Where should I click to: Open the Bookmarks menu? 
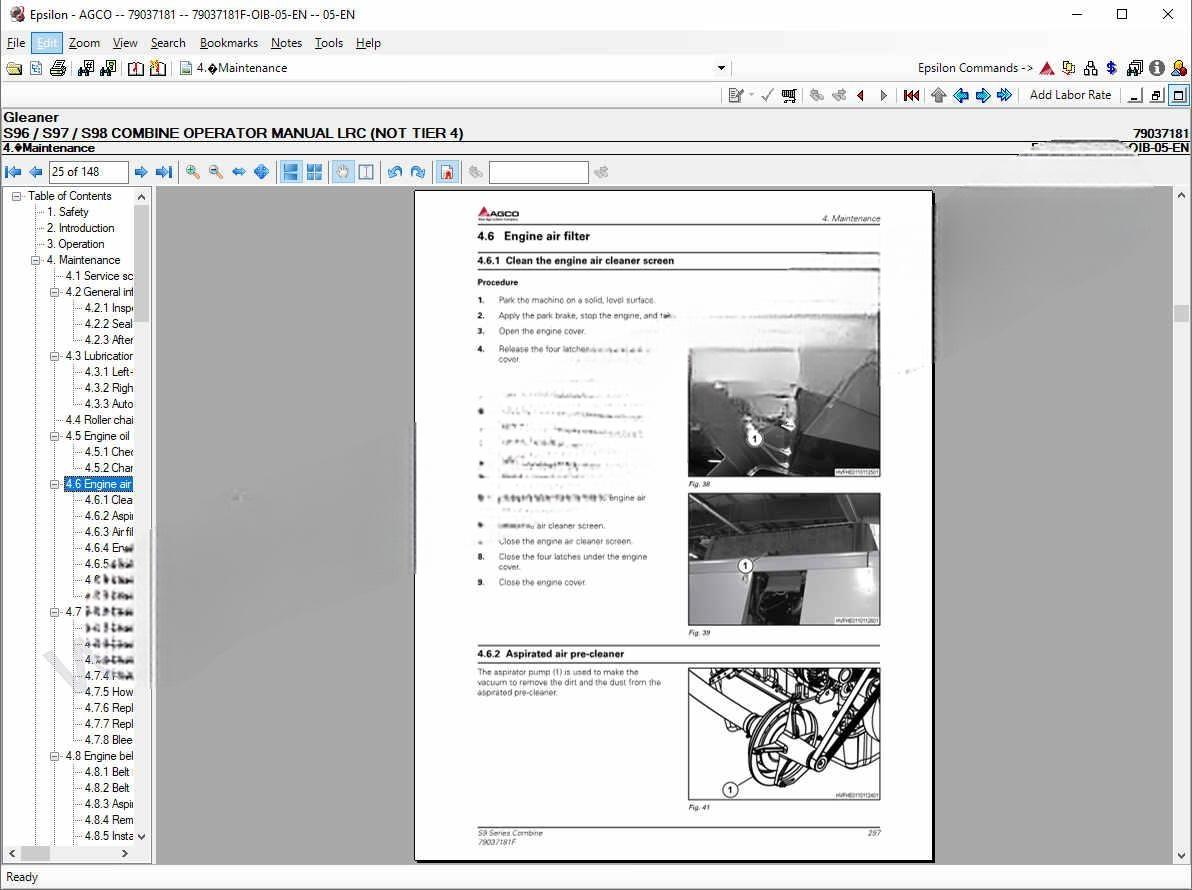(x=228, y=43)
